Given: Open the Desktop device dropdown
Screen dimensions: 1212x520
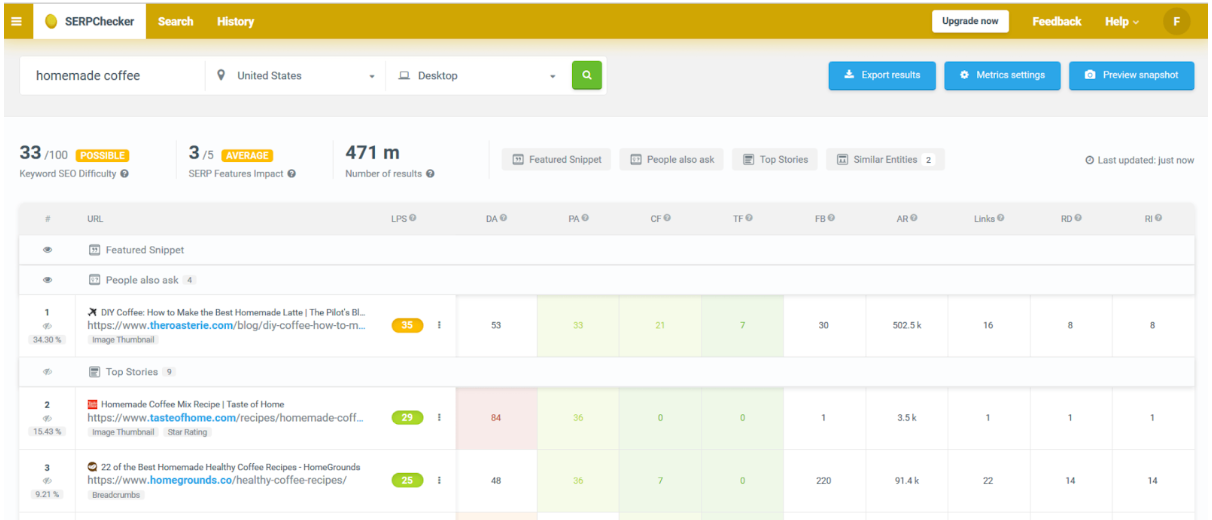Looking at the screenshot, I should pyautogui.click(x=476, y=75).
